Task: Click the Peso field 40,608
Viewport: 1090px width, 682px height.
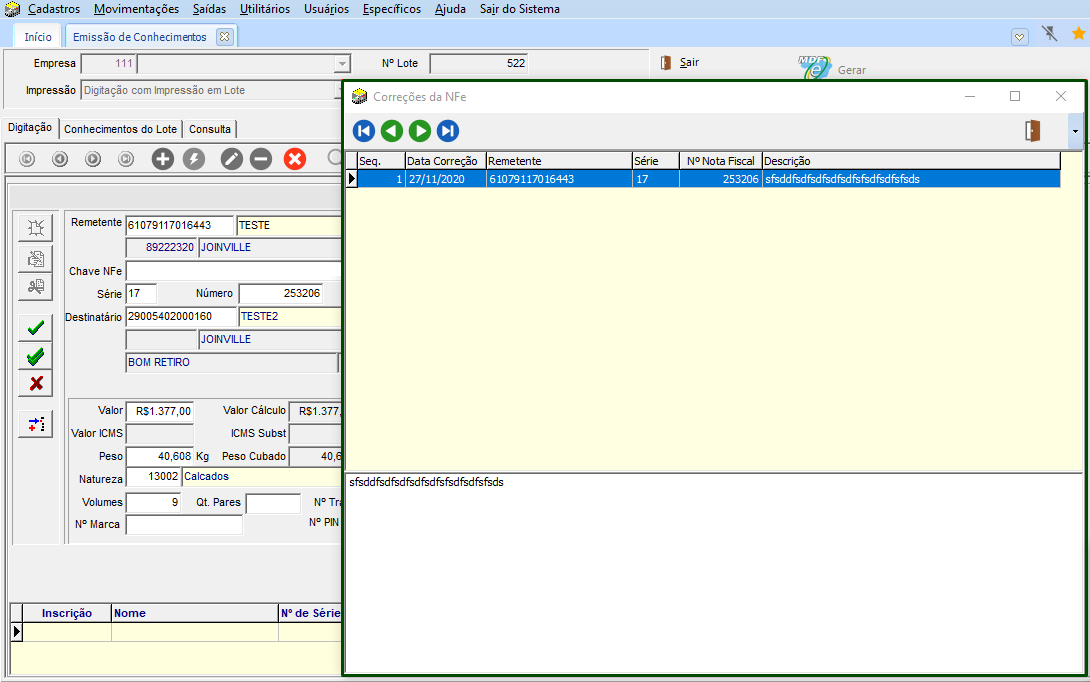Action: click(x=160, y=456)
